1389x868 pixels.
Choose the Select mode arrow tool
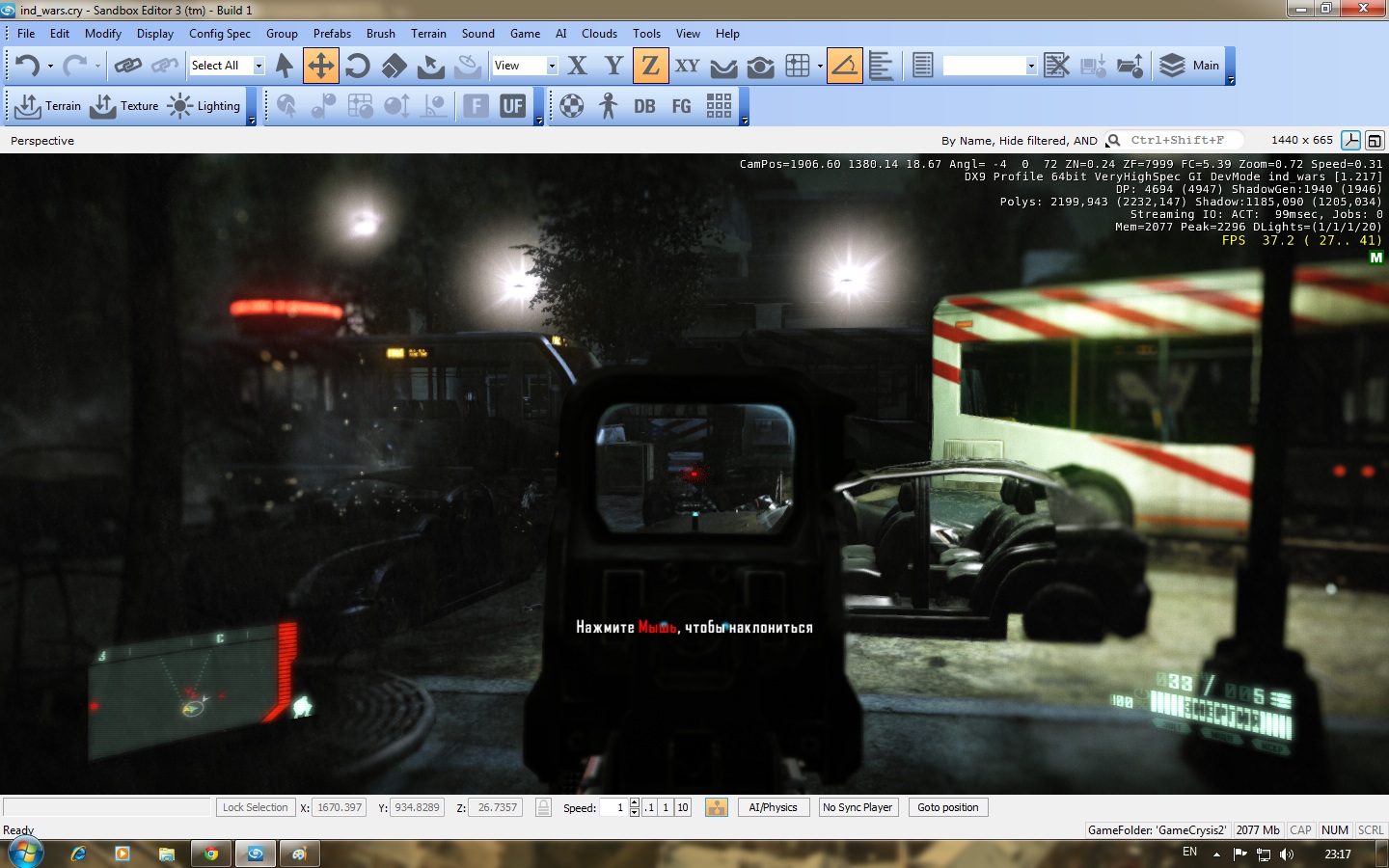pyautogui.click(x=284, y=66)
